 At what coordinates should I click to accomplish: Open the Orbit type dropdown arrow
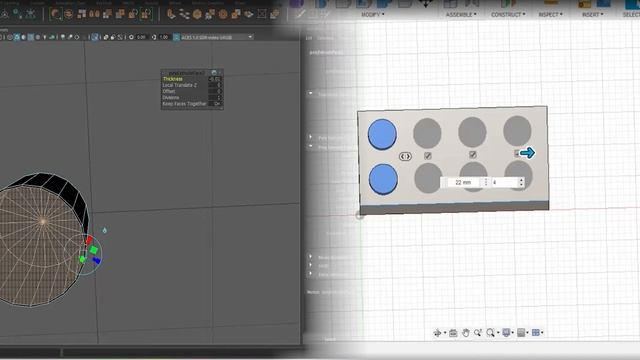coord(445,333)
